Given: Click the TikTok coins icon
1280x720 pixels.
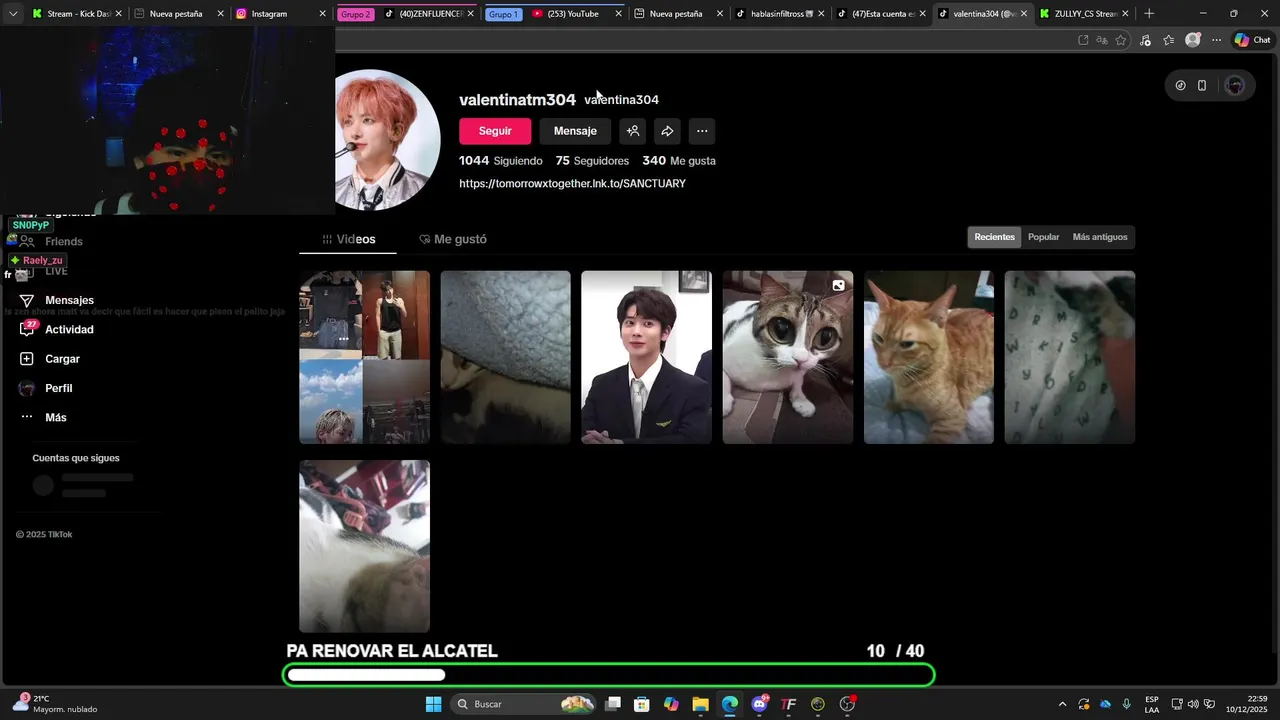Looking at the screenshot, I should tap(1180, 86).
